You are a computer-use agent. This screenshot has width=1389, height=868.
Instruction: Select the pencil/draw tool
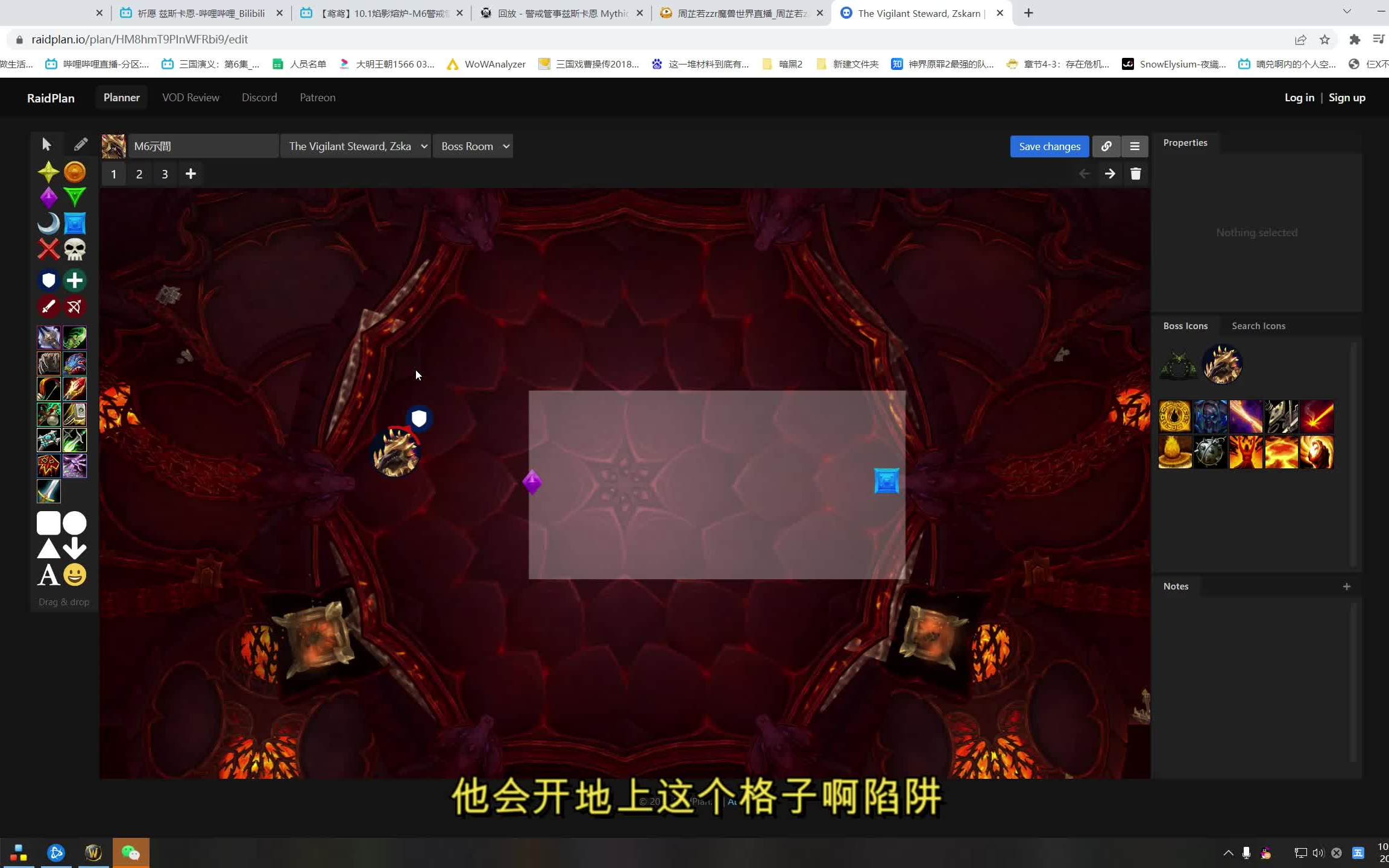81,143
